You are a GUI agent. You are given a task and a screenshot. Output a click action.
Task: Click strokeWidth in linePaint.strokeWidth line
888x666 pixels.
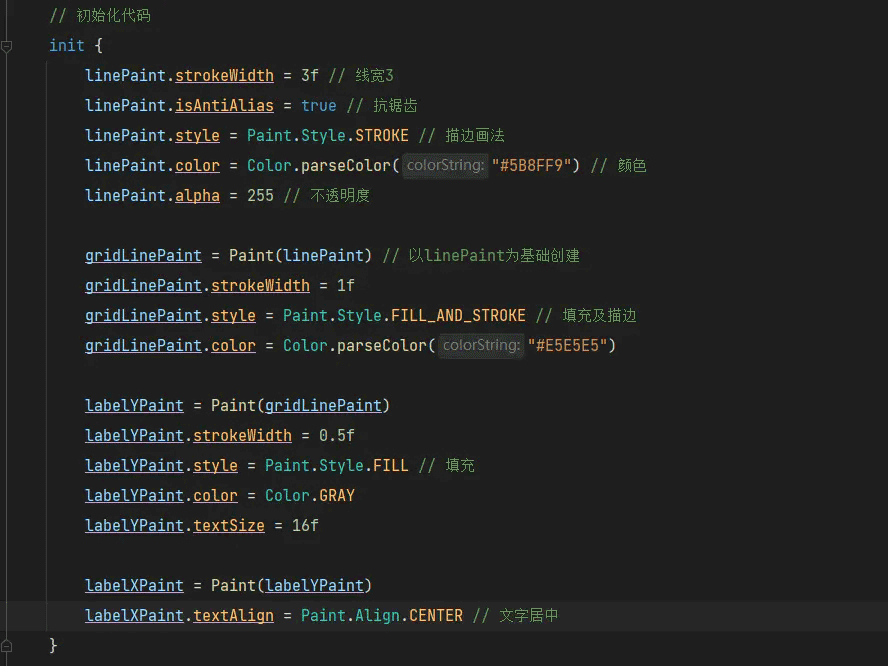(x=224, y=75)
